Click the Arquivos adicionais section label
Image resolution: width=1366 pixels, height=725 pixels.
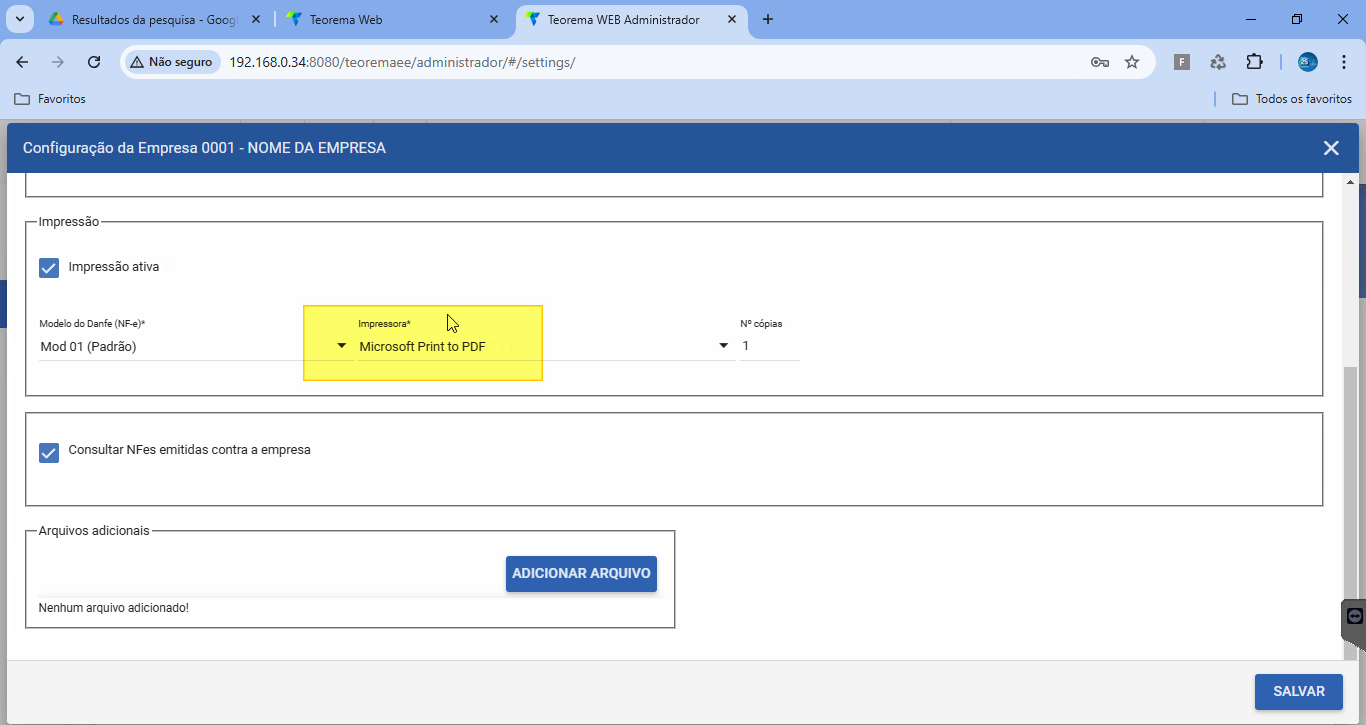94,531
